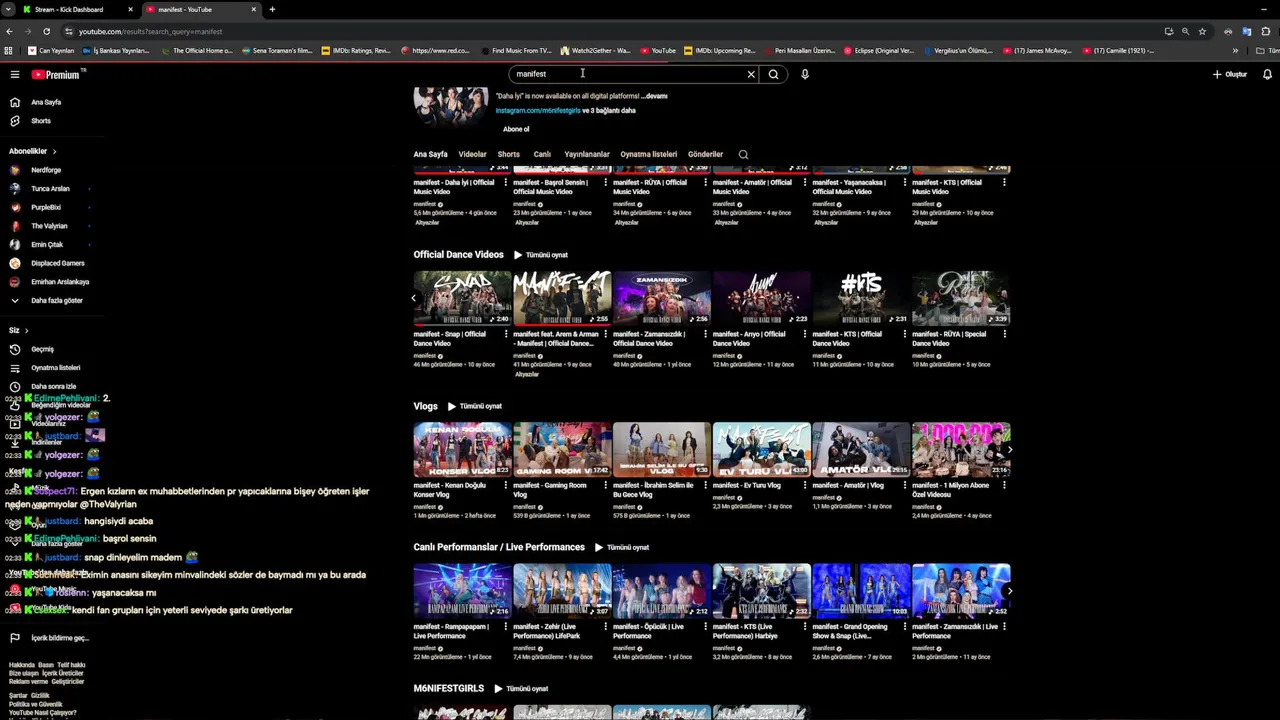Open 1 Milyon Abone Özel Videosu thumbnail

coord(961,449)
